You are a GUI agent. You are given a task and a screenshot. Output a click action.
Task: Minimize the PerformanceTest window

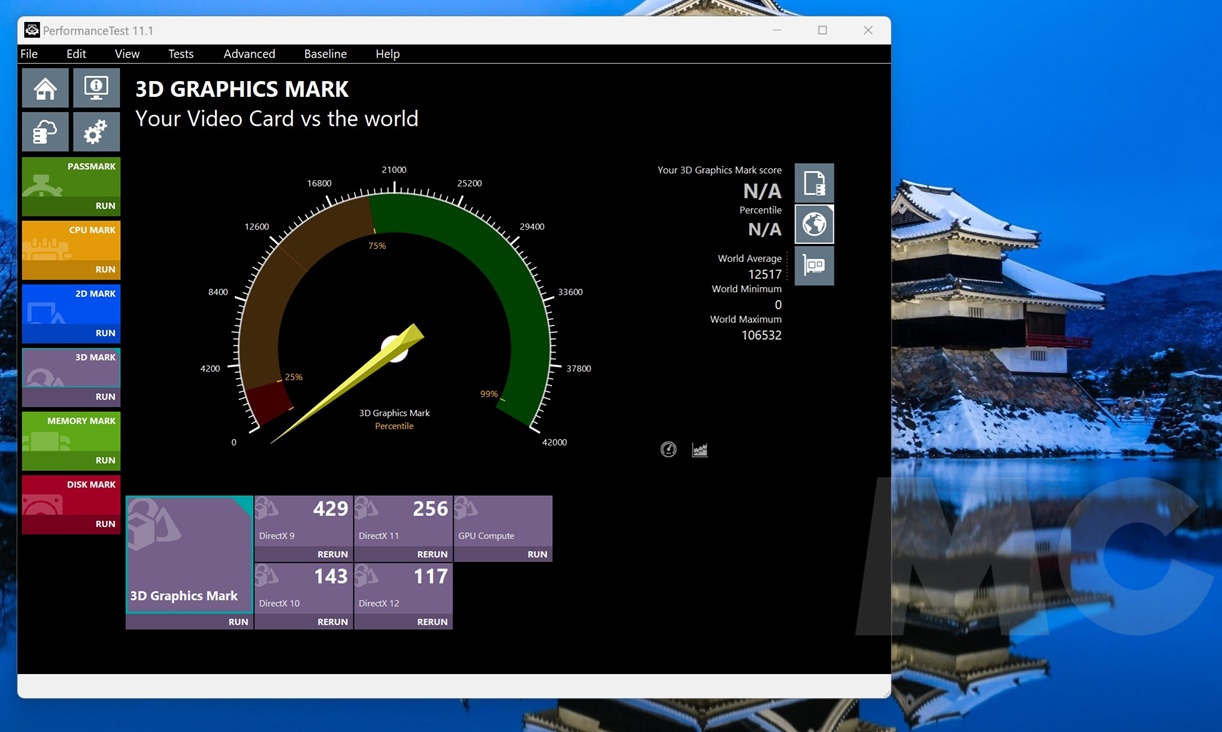click(777, 30)
